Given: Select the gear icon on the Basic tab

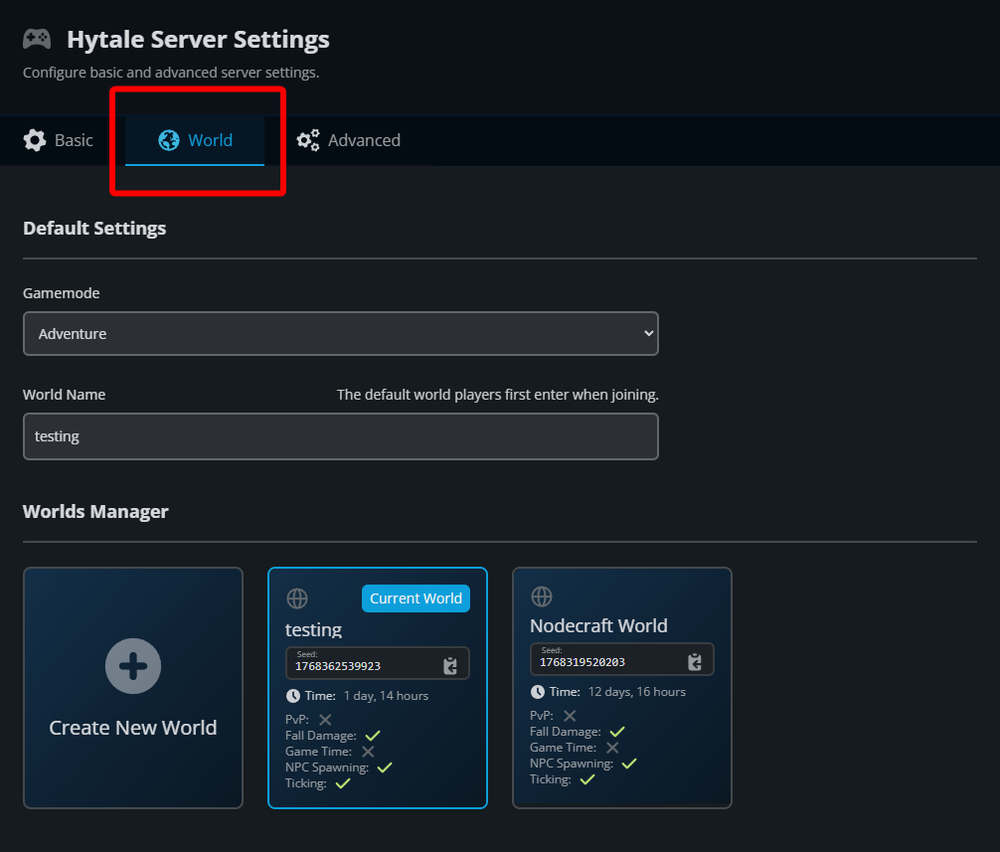Looking at the screenshot, I should pos(33,140).
